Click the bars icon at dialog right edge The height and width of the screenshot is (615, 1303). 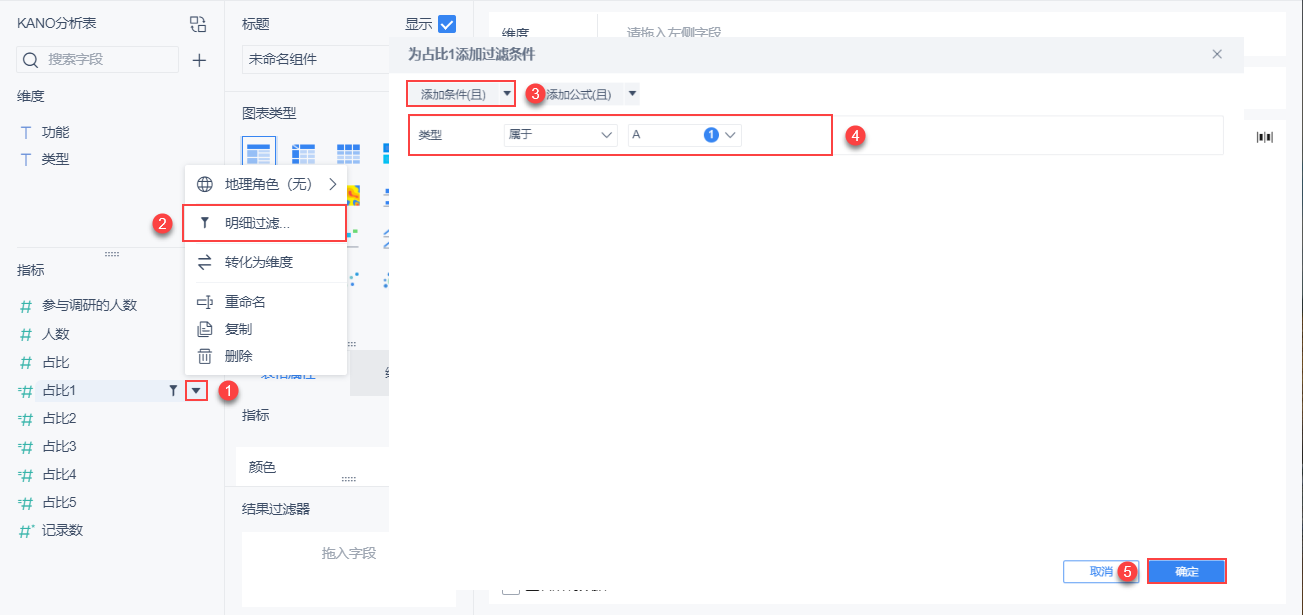(1264, 136)
